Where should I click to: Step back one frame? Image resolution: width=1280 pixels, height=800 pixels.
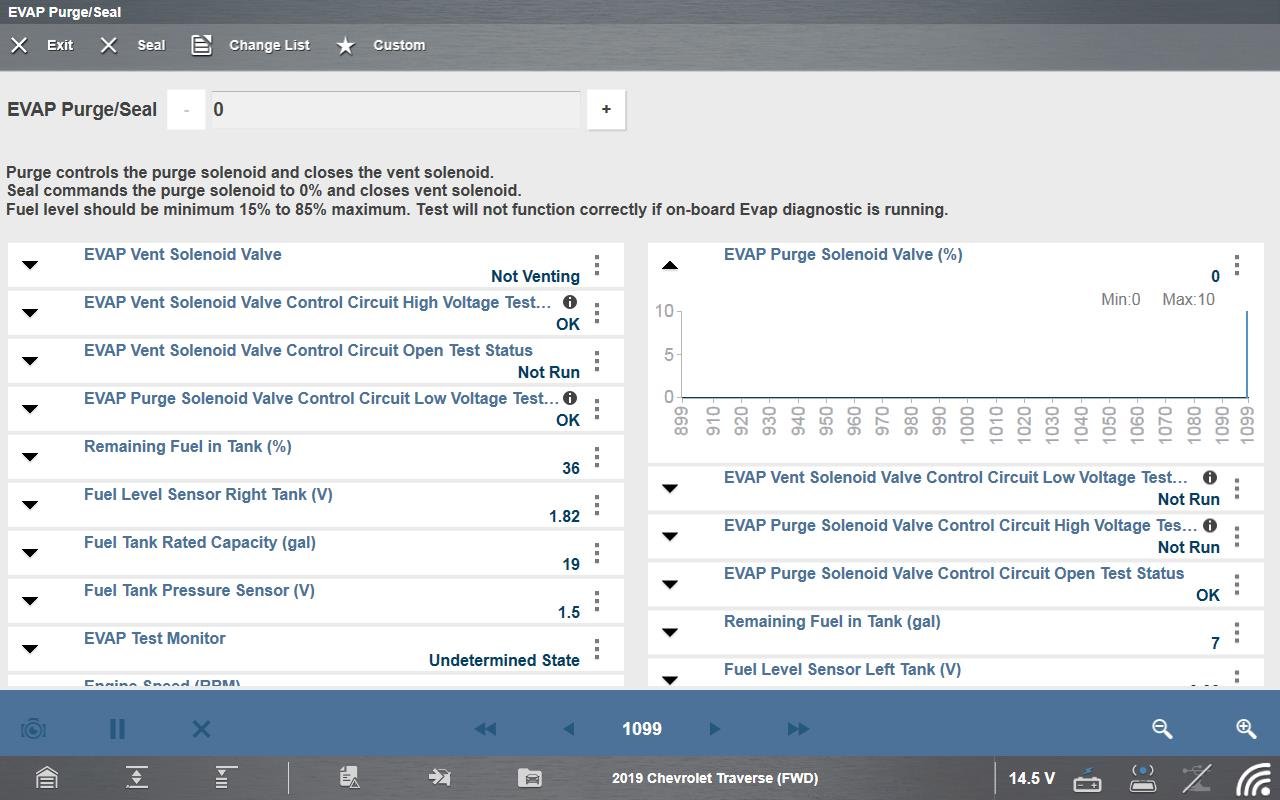[568, 729]
